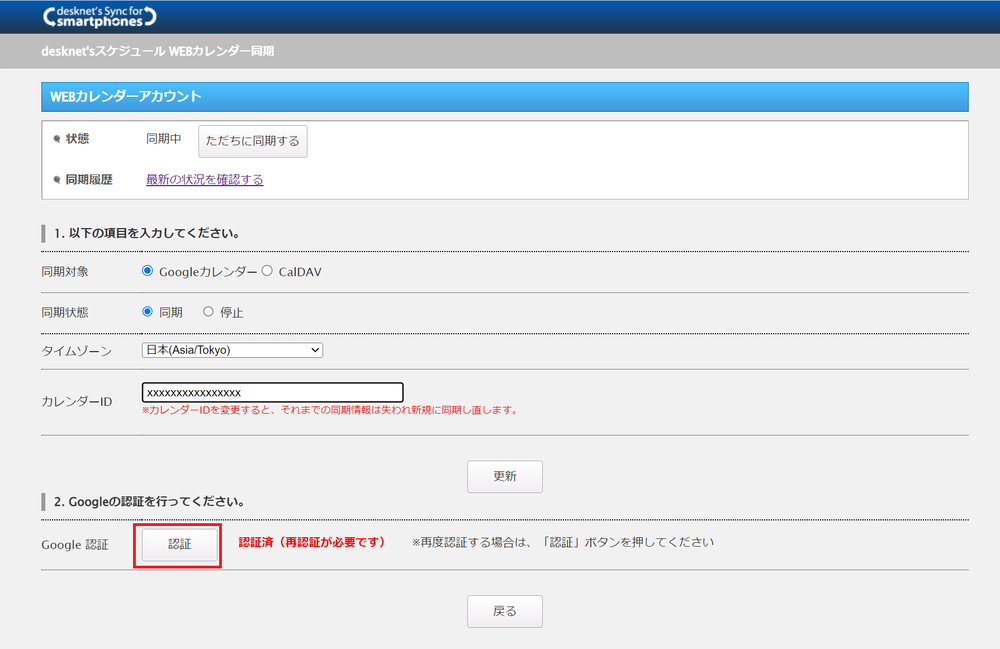Click the 更新 button
1000x649 pixels.
(x=504, y=476)
